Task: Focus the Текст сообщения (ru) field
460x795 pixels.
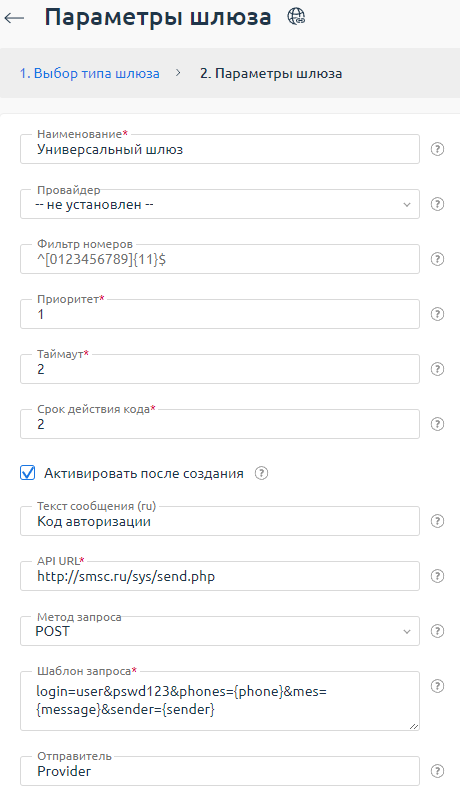Action: pyautogui.click(x=220, y=521)
